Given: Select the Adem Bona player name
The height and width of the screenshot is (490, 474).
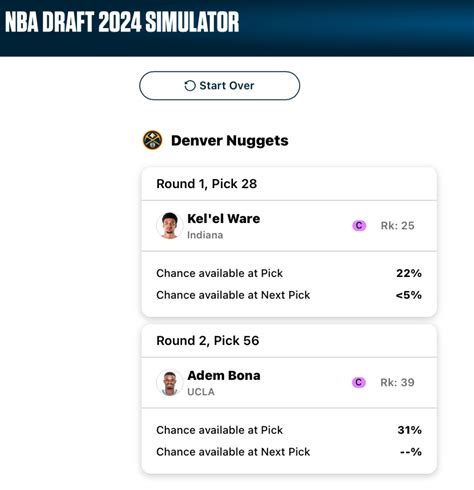Looking at the screenshot, I should click(224, 375).
